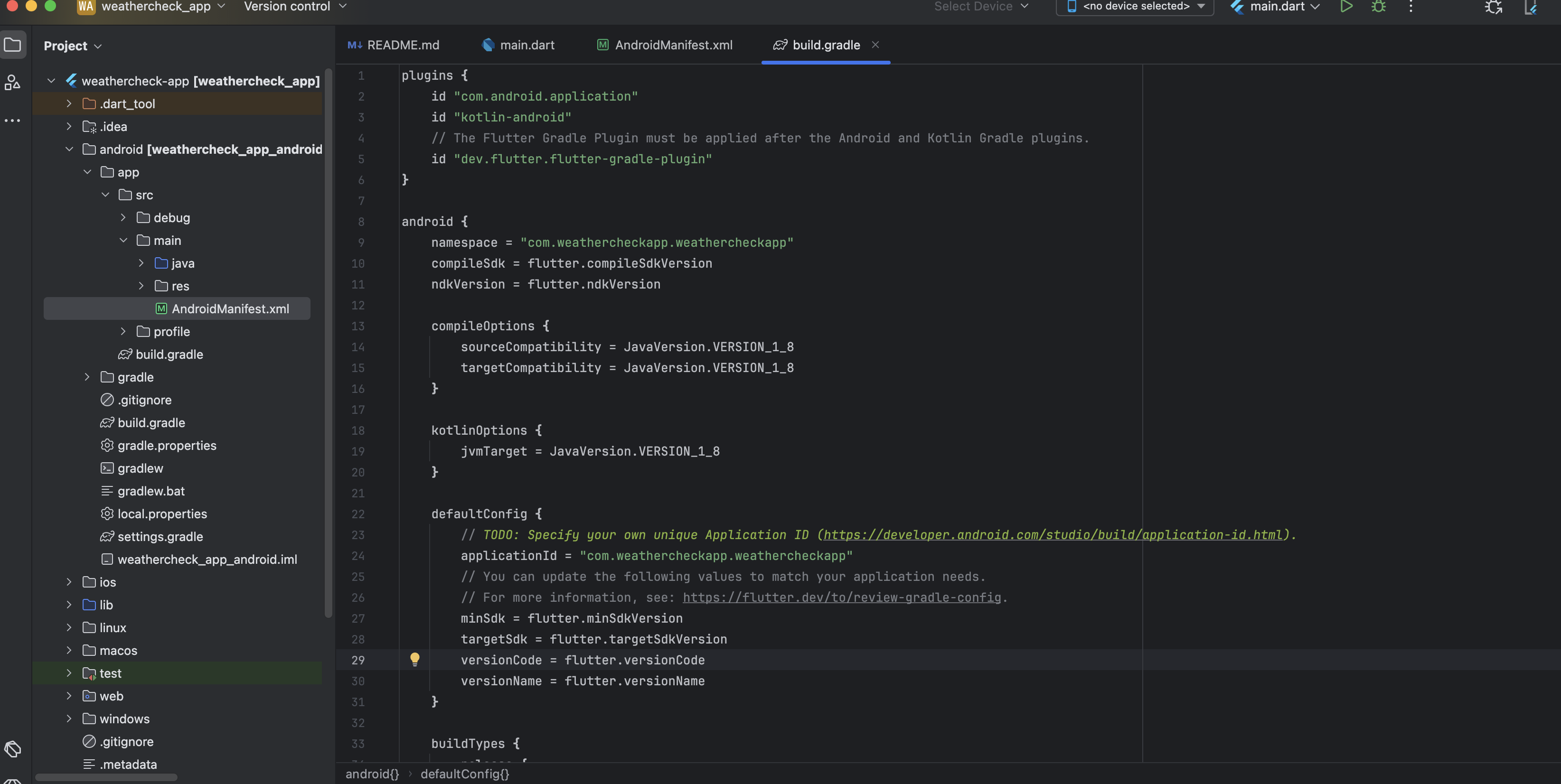The width and height of the screenshot is (1561, 784).
Task: Click the bottom-left tag tool icon
Action: 13,749
